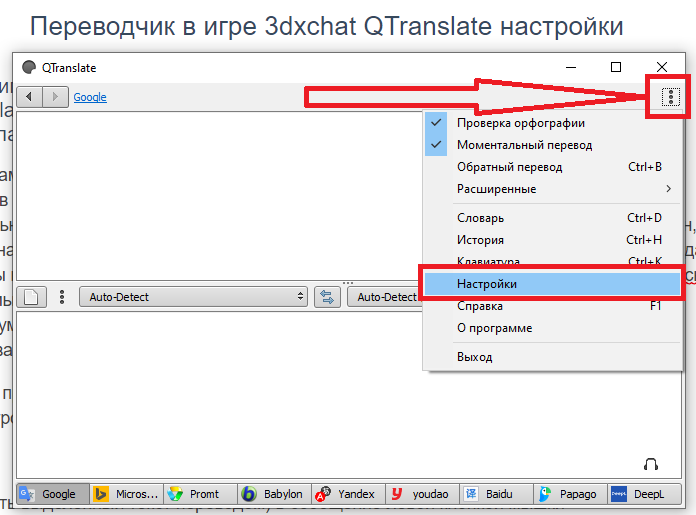
Task: Click the headphones listen icon
Action: click(x=651, y=464)
